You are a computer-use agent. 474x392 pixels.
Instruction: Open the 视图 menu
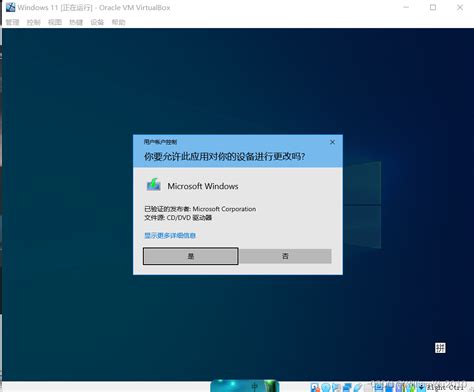(55, 22)
